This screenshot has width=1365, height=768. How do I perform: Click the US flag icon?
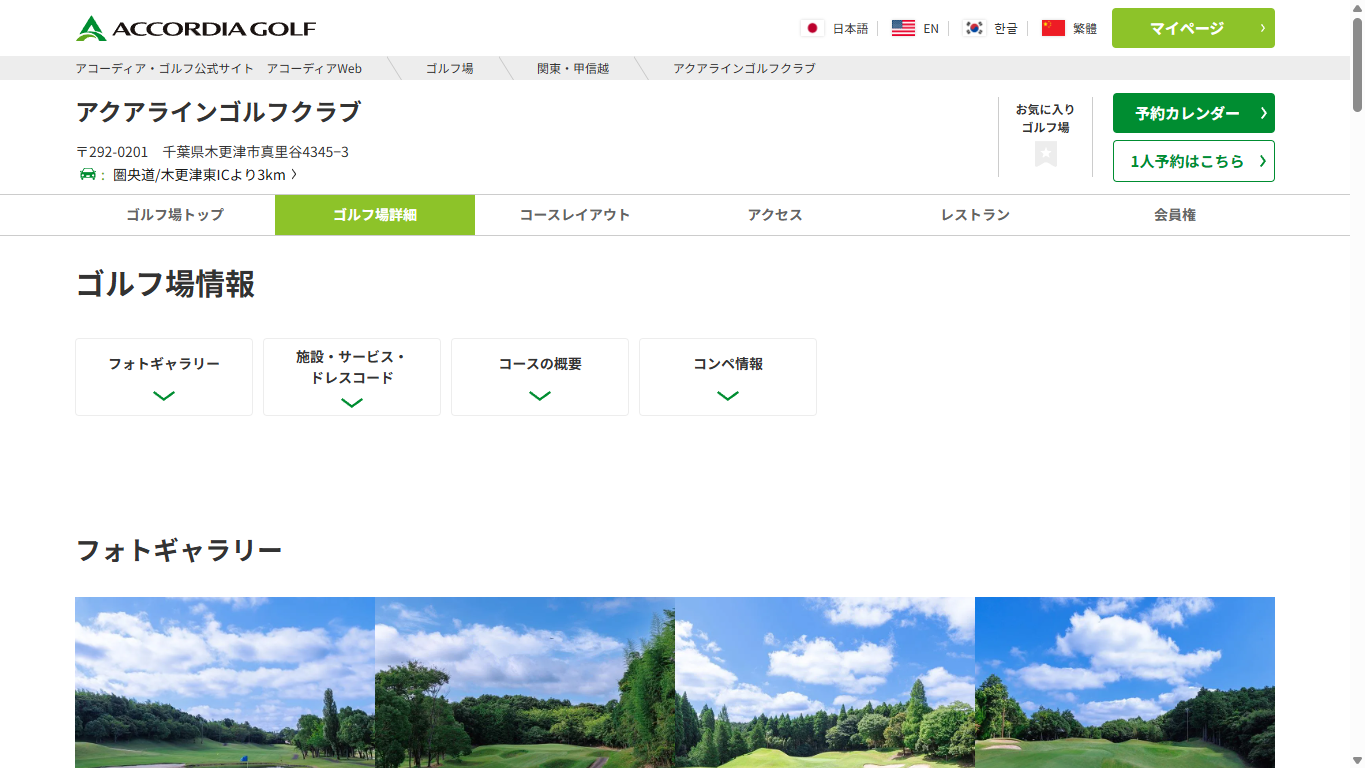coord(903,28)
